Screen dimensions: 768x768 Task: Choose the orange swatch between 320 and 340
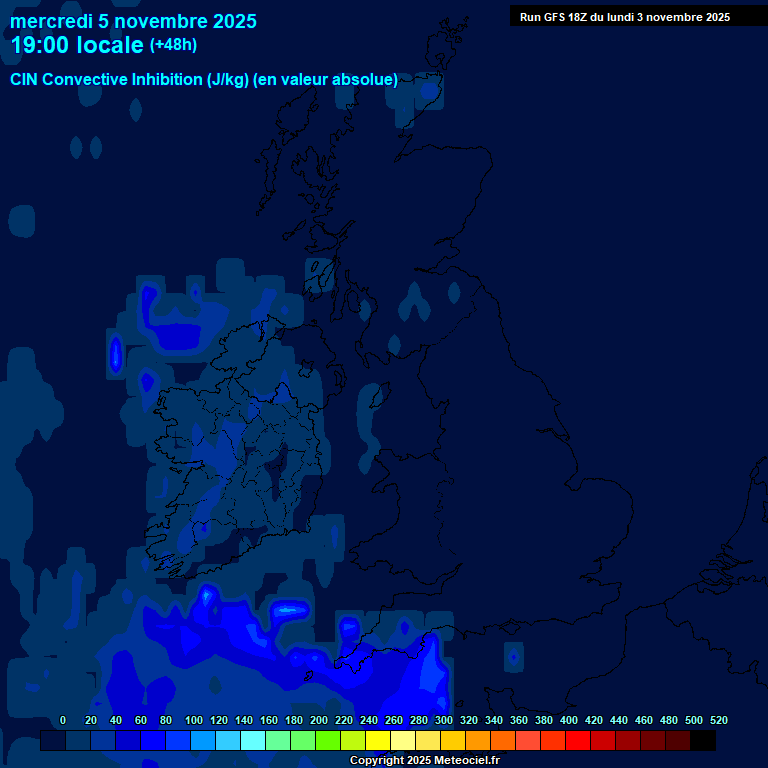478,741
